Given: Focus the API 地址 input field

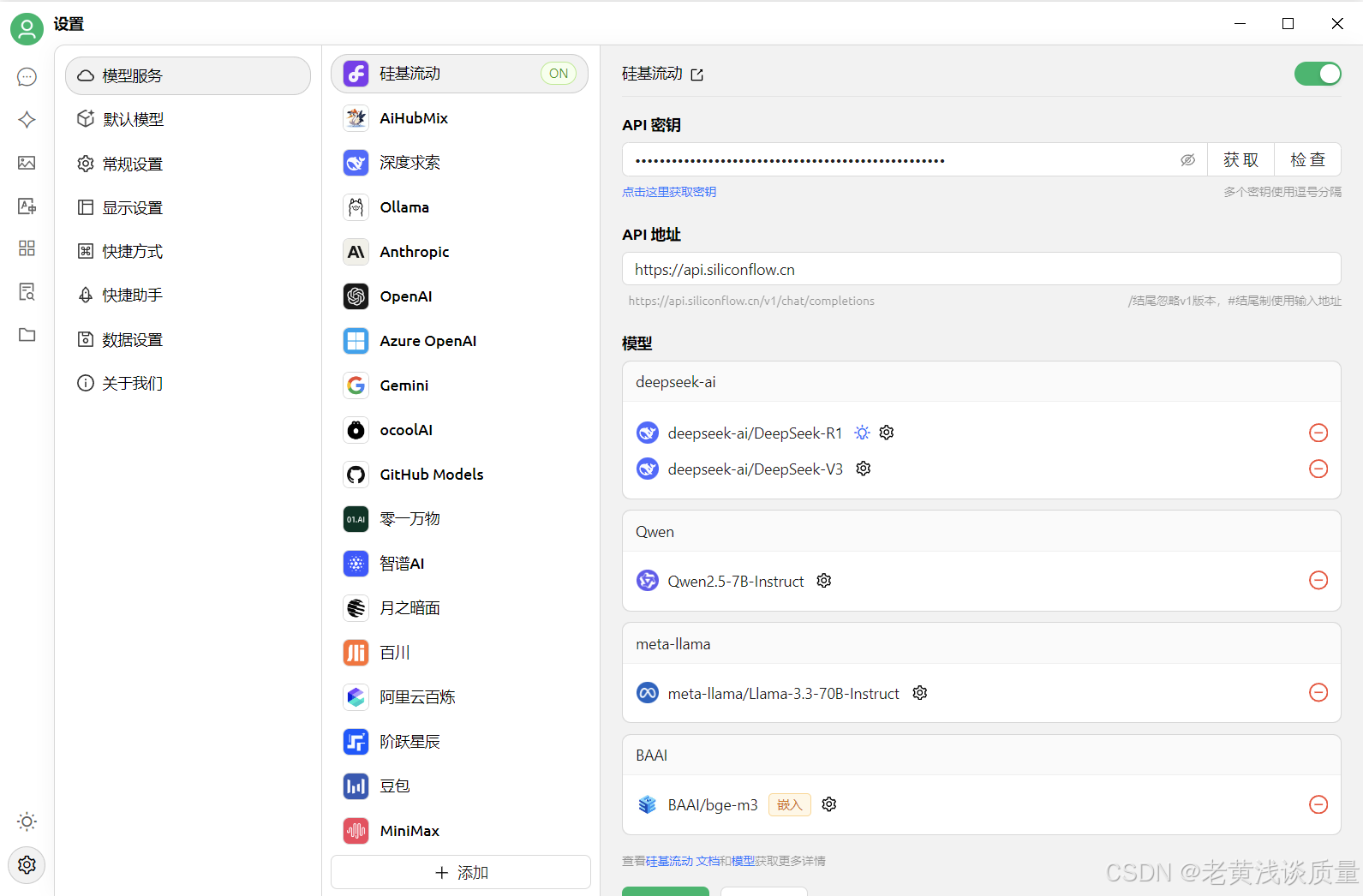Looking at the screenshot, I should coord(981,269).
